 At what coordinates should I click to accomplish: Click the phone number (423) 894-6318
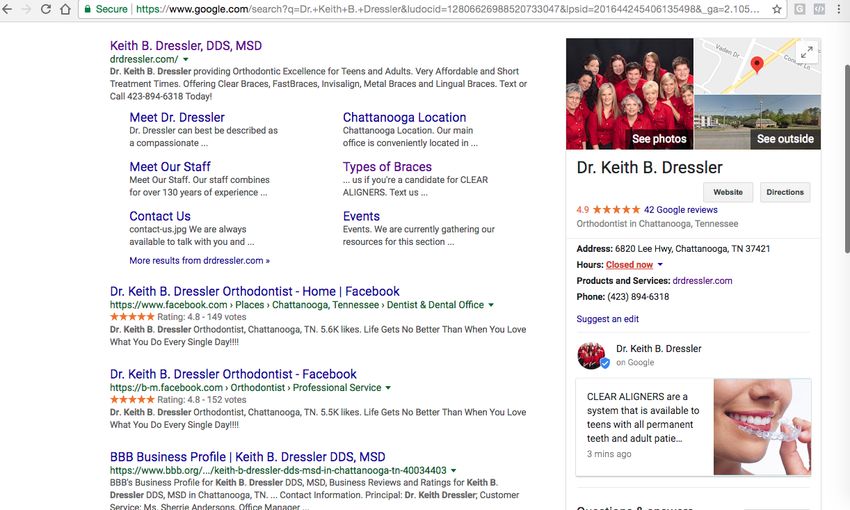[x=638, y=296]
